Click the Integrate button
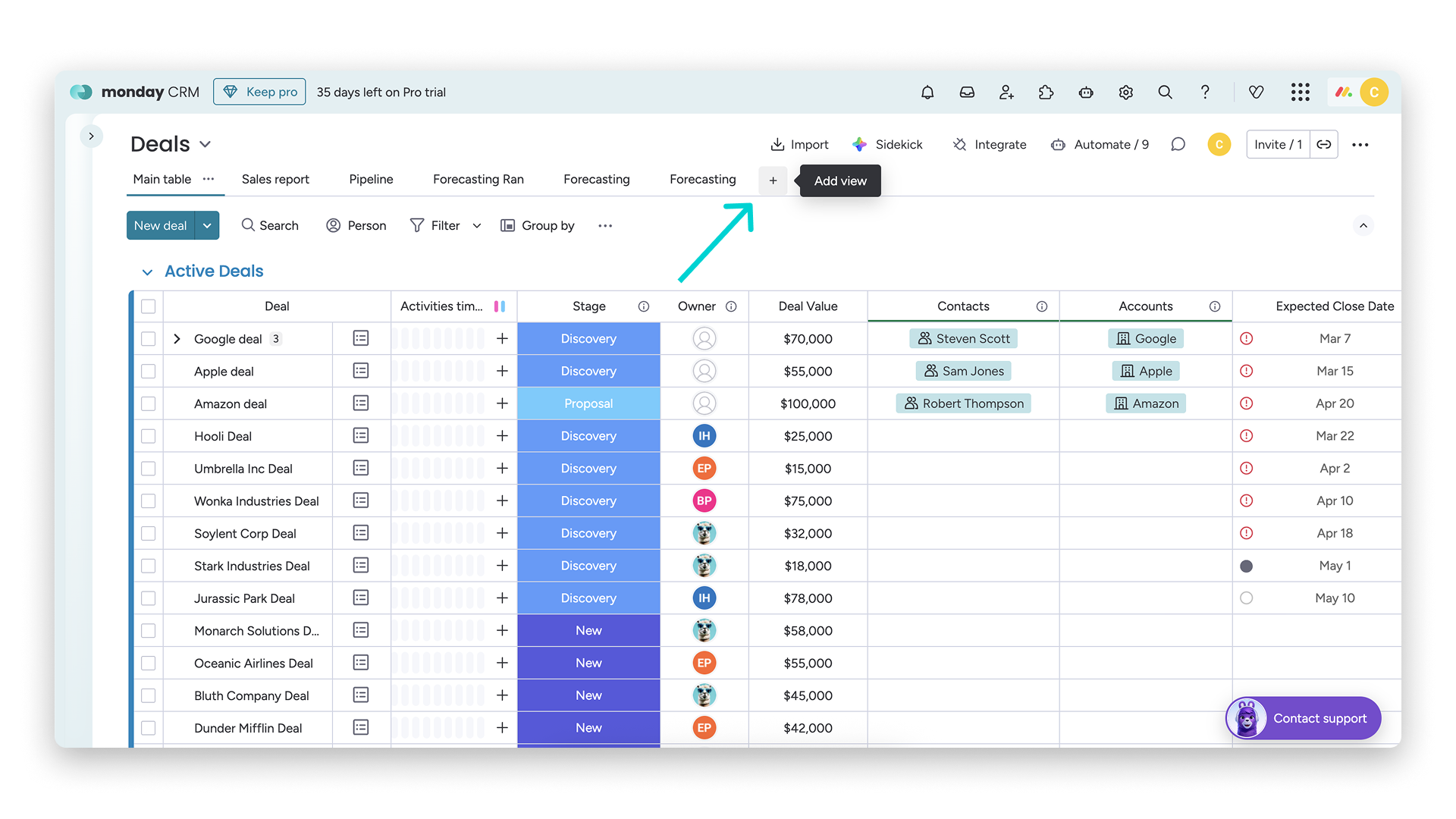1456x819 pixels. 990,144
